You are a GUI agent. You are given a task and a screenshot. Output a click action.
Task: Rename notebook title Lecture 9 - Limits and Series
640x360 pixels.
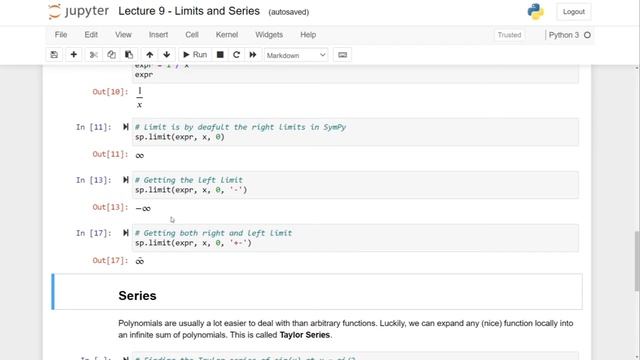[189, 11]
